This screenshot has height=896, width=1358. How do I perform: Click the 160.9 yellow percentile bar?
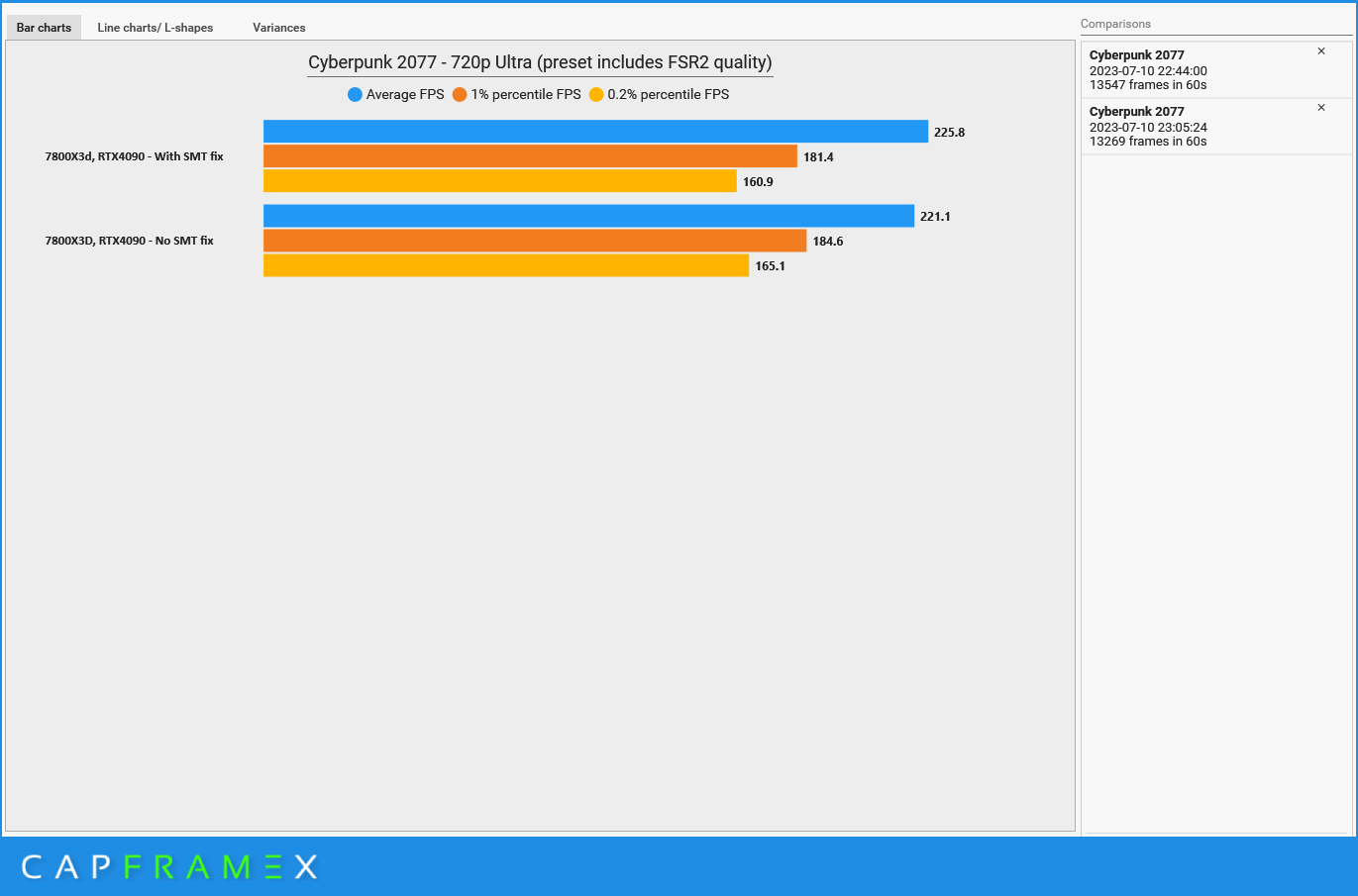(500, 181)
